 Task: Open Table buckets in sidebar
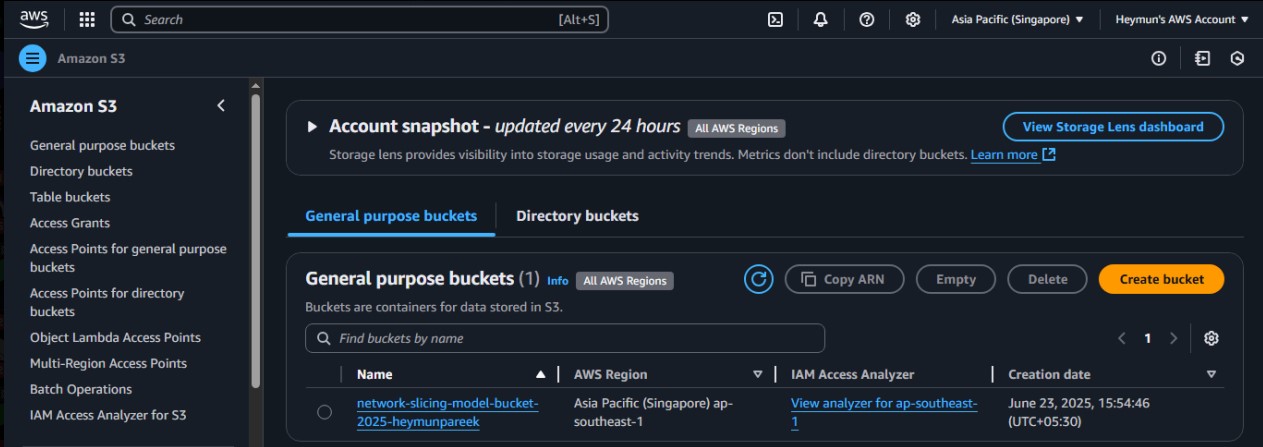pos(70,197)
